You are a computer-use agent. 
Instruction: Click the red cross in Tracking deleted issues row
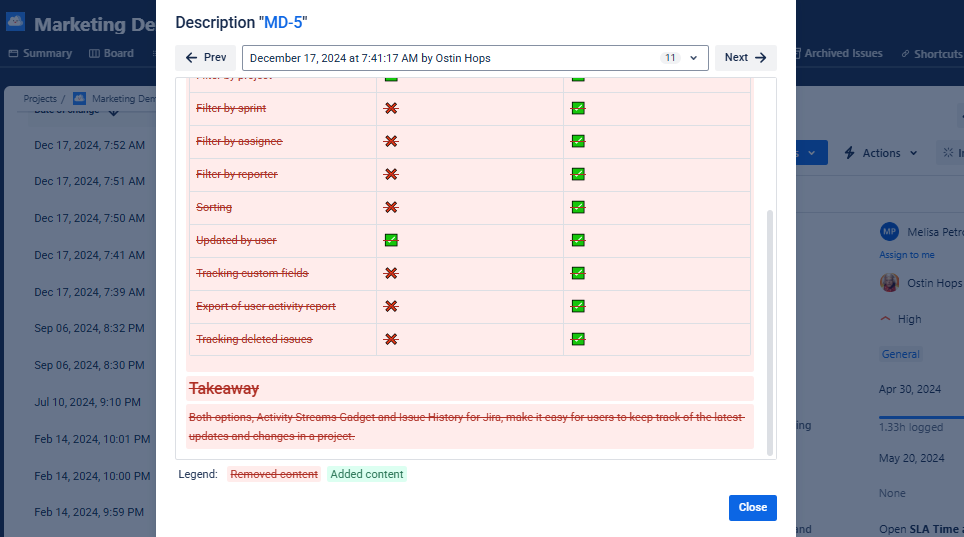391,339
